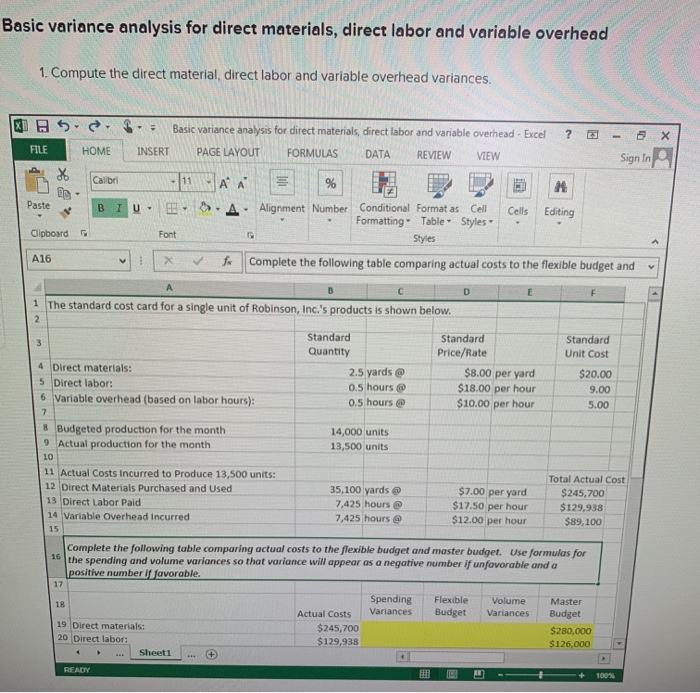The height and width of the screenshot is (693, 700).
Task: Open the font size 11 dropdown
Action: click(x=208, y=182)
